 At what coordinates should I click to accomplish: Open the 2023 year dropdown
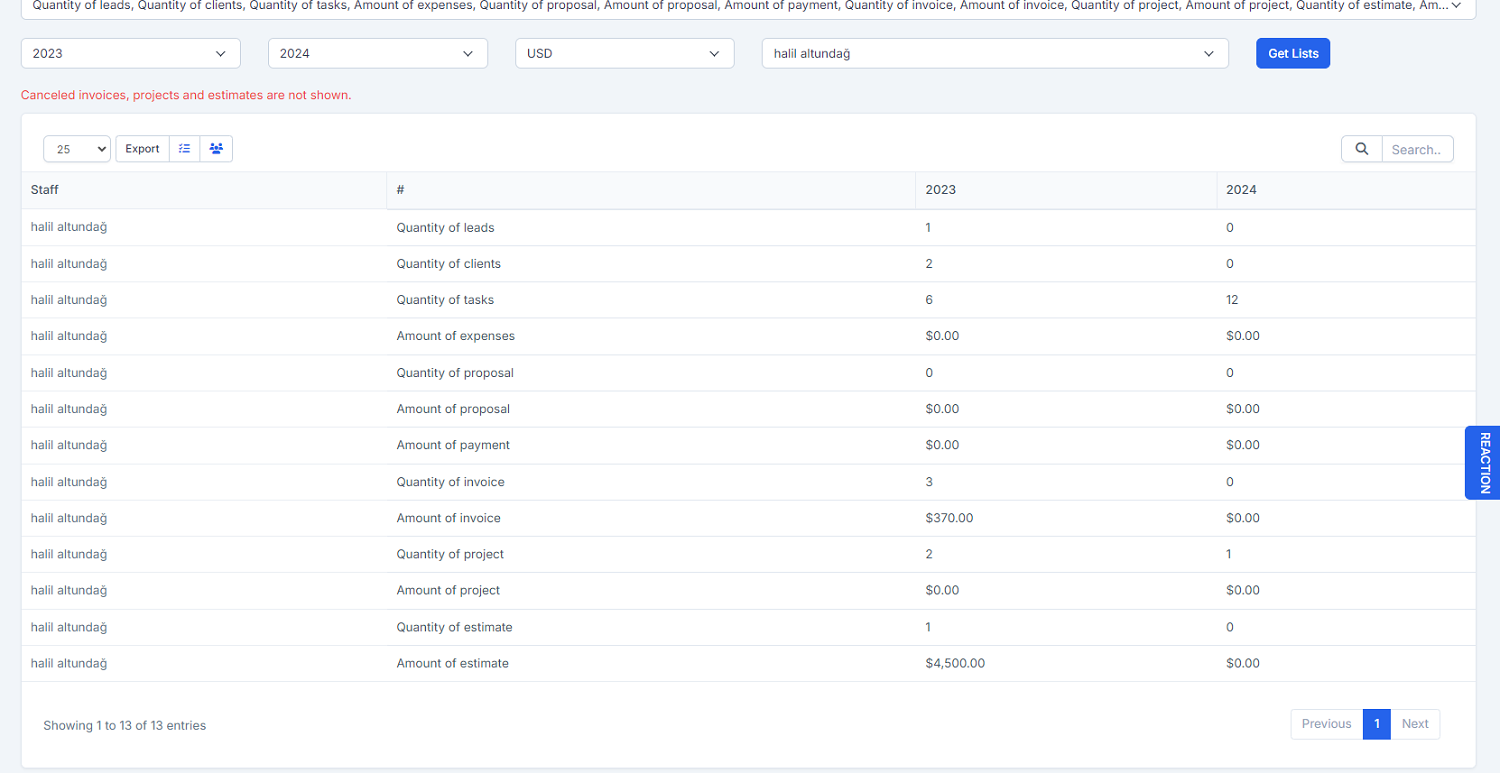pyautogui.click(x=131, y=54)
